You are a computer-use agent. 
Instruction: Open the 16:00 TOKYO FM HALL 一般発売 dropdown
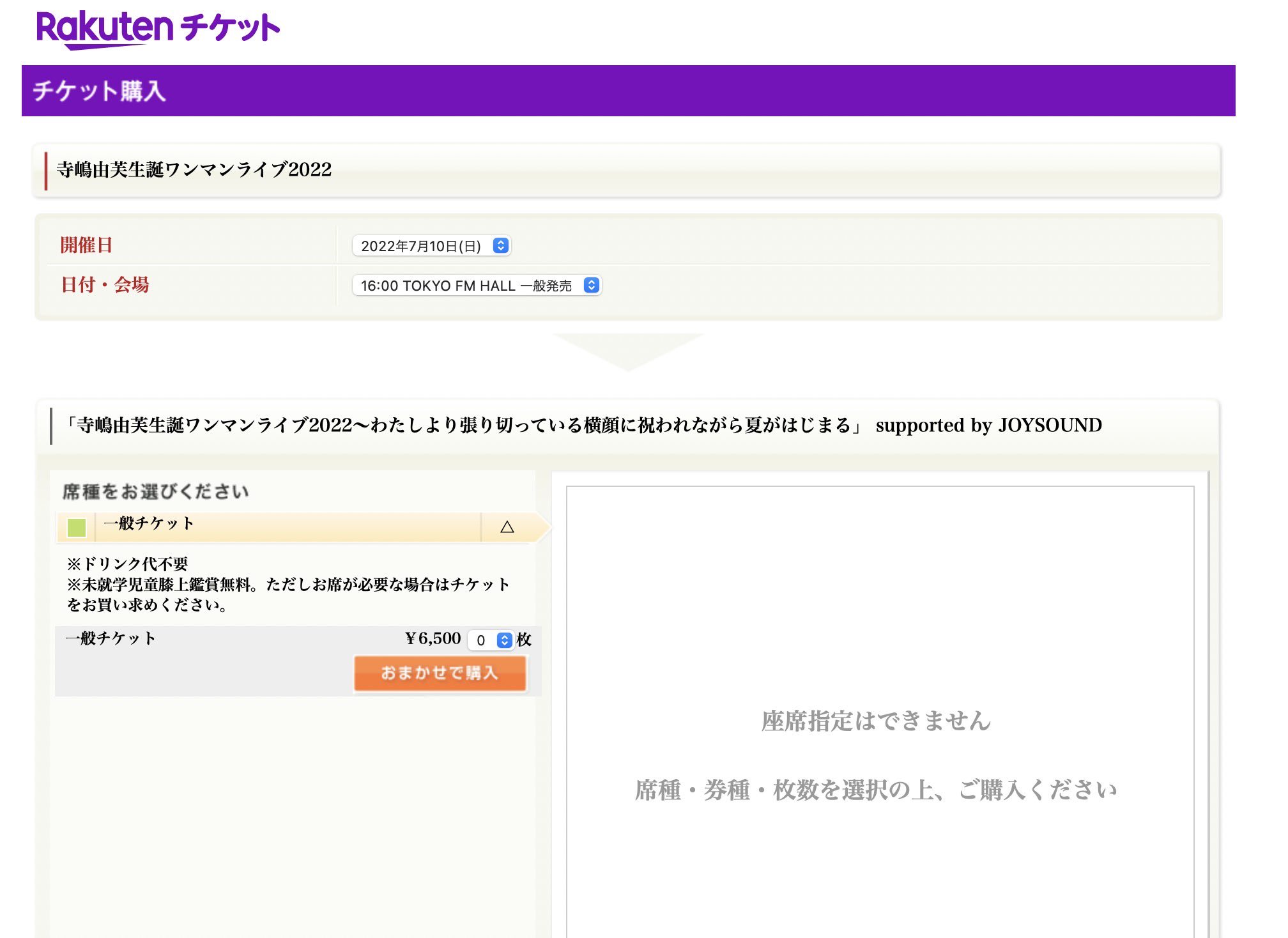point(466,286)
